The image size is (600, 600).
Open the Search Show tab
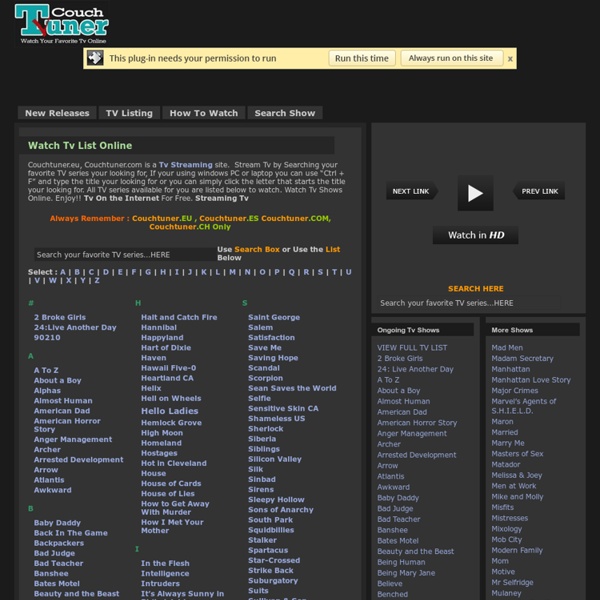tap(285, 113)
